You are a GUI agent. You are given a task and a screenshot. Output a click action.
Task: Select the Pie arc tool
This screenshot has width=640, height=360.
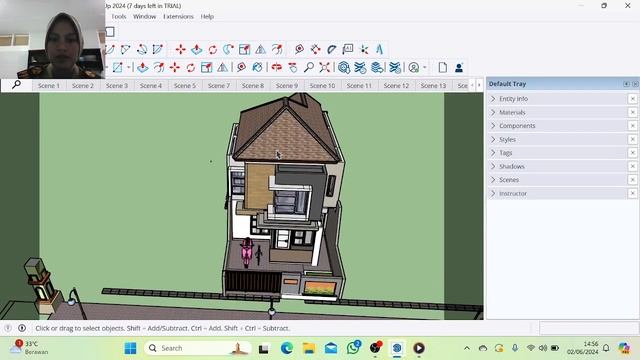coord(158,50)
